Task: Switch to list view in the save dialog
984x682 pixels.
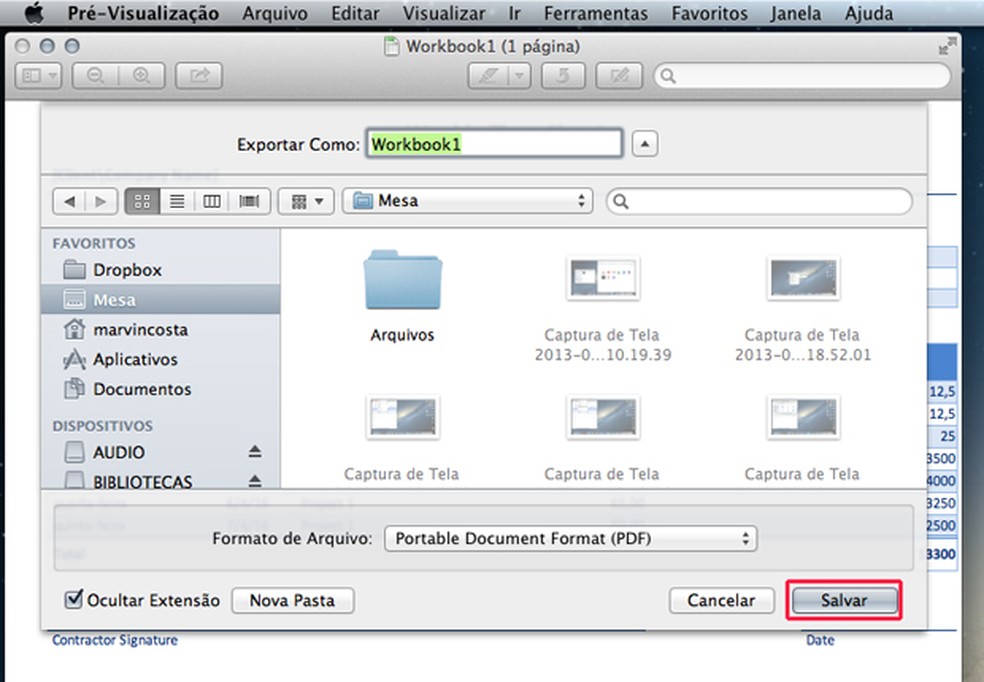Action: (x=176, y=200)
